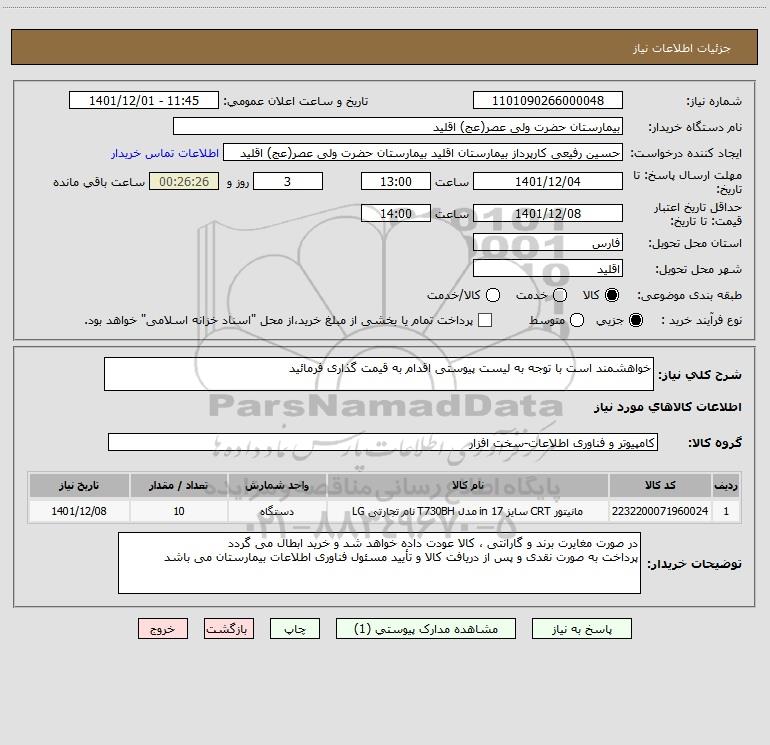Click the announcement date field 1401/12/01 - 11:45
Image resolution: width=770 pixels, height=745 pixels.
pos(144,101)
